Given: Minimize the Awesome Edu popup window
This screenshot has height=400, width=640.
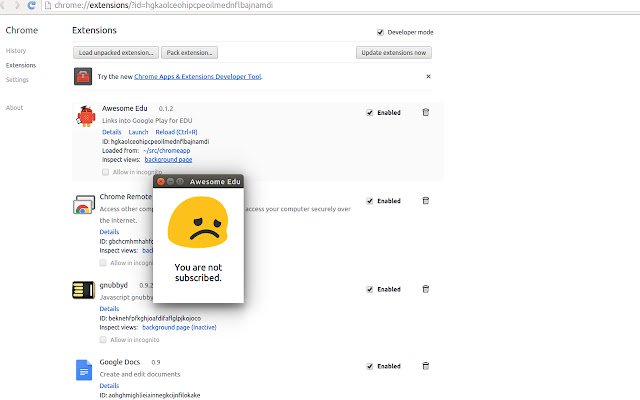Looking at the screenshot, I should (x=170, y=181).
